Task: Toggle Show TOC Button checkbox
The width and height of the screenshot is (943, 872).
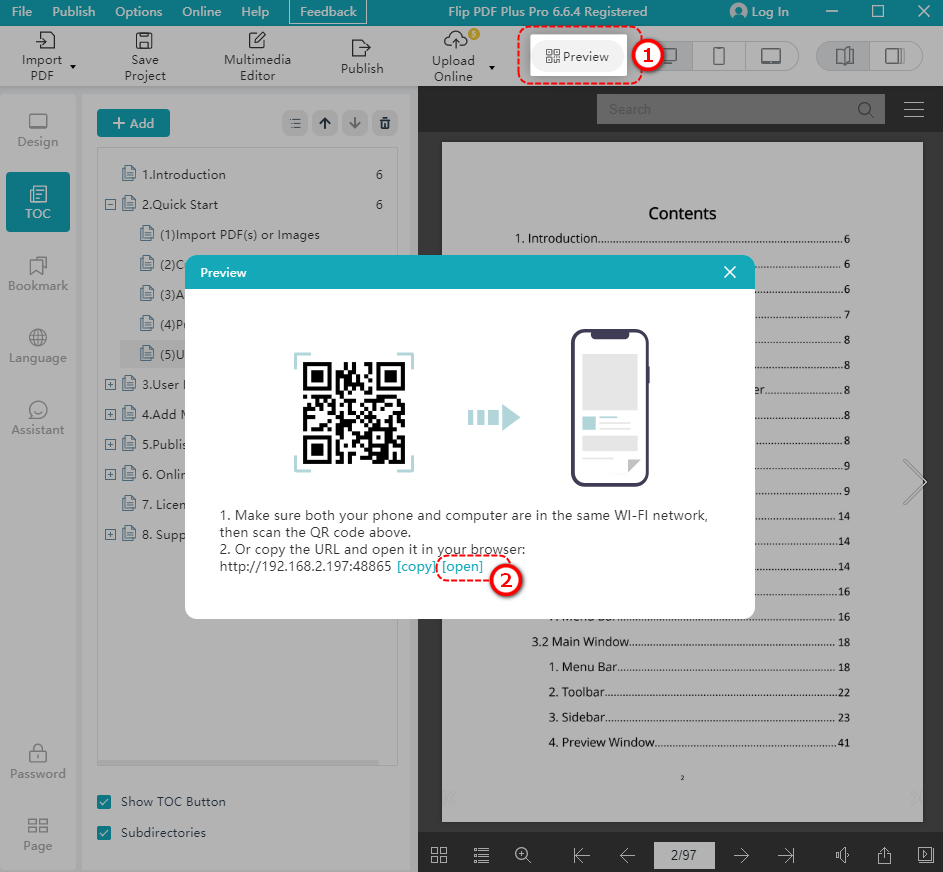Action: pos(104,802)
